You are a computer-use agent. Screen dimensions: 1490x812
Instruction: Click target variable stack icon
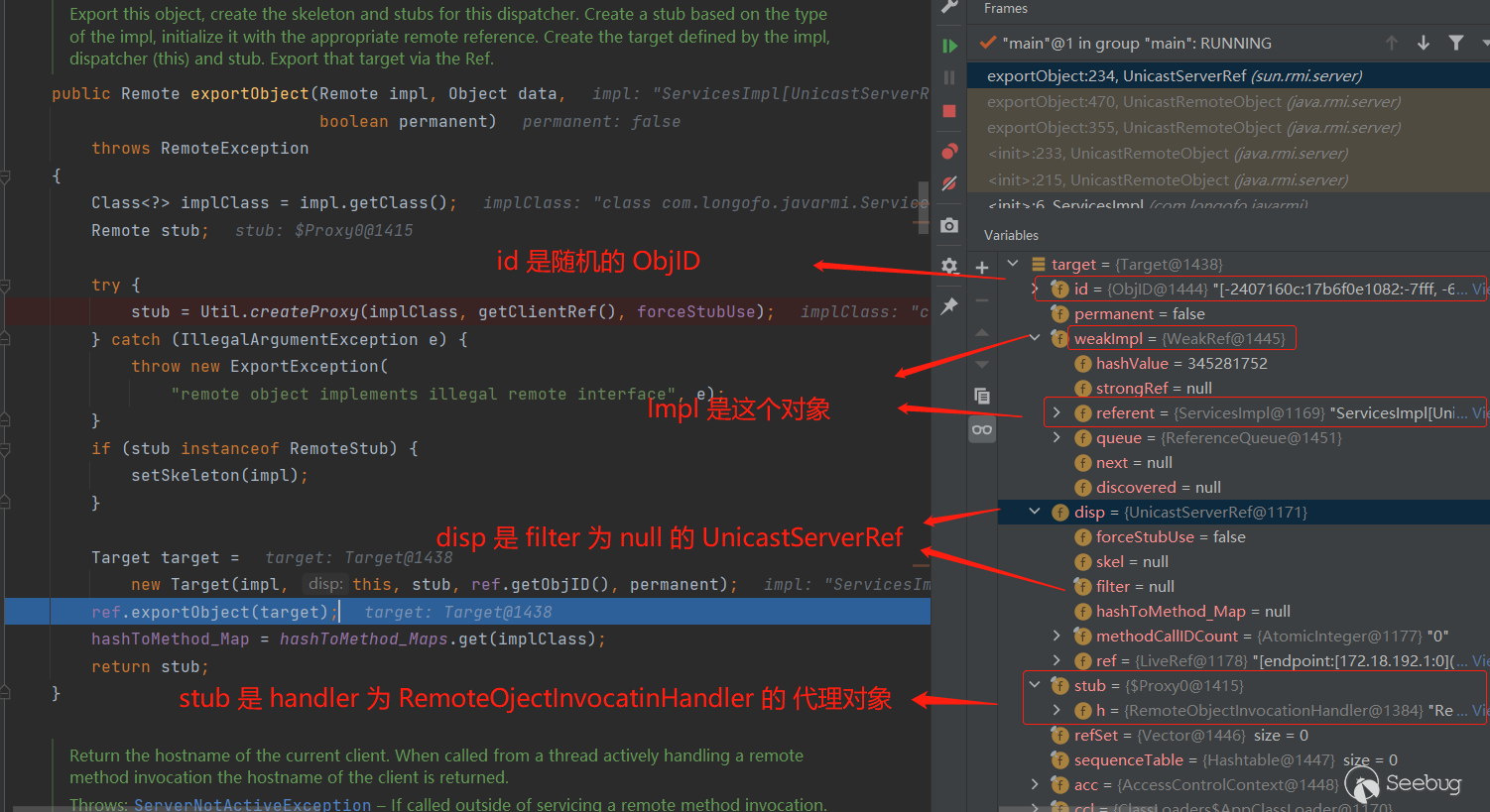(1039, 264)
